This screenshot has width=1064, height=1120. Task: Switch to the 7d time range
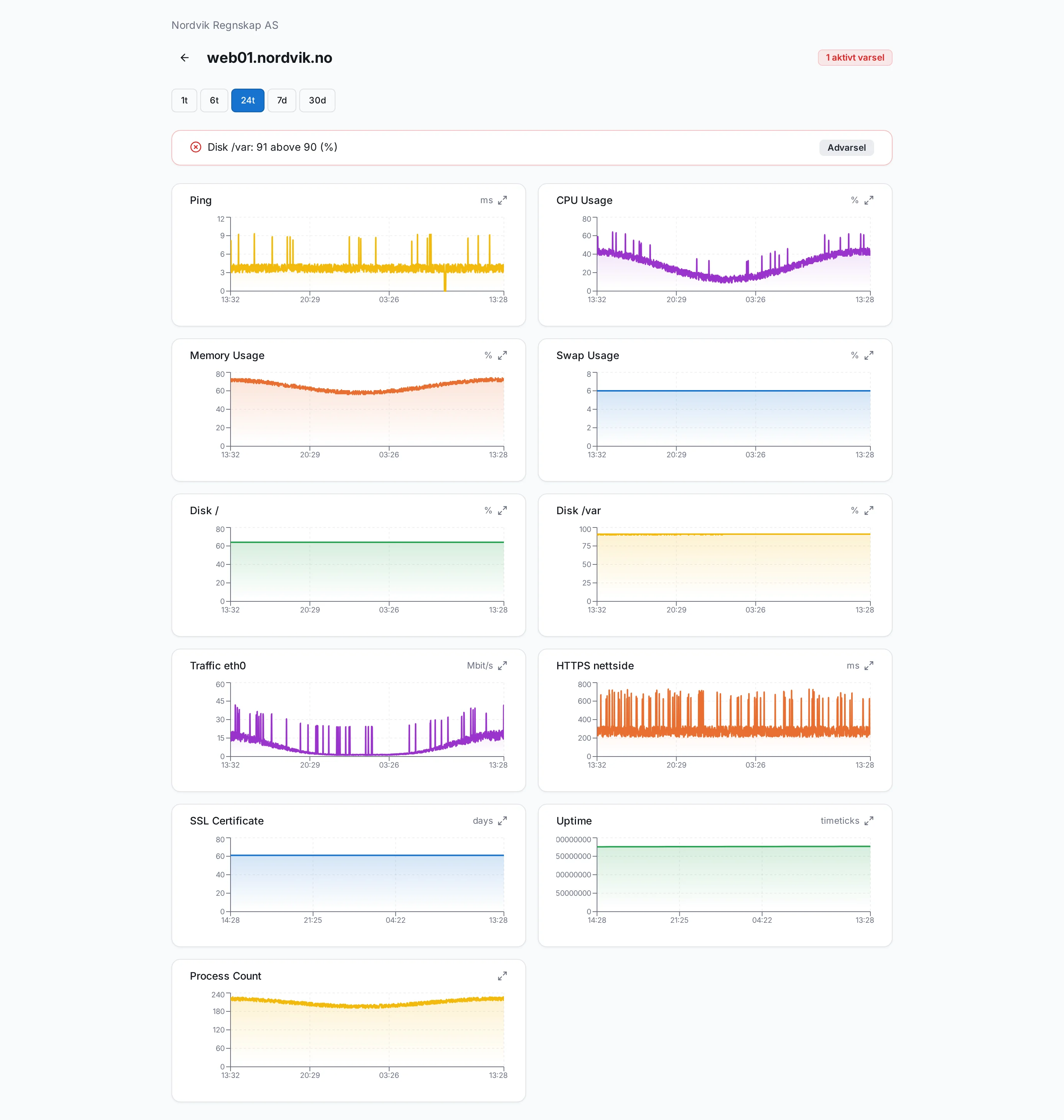point(282,100)
